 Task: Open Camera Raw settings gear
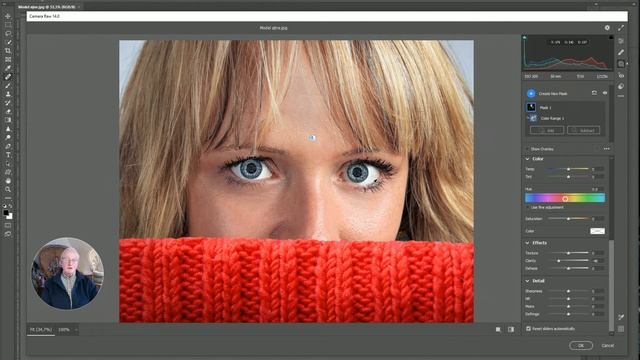pyautogui.click(x=607, y=28)
